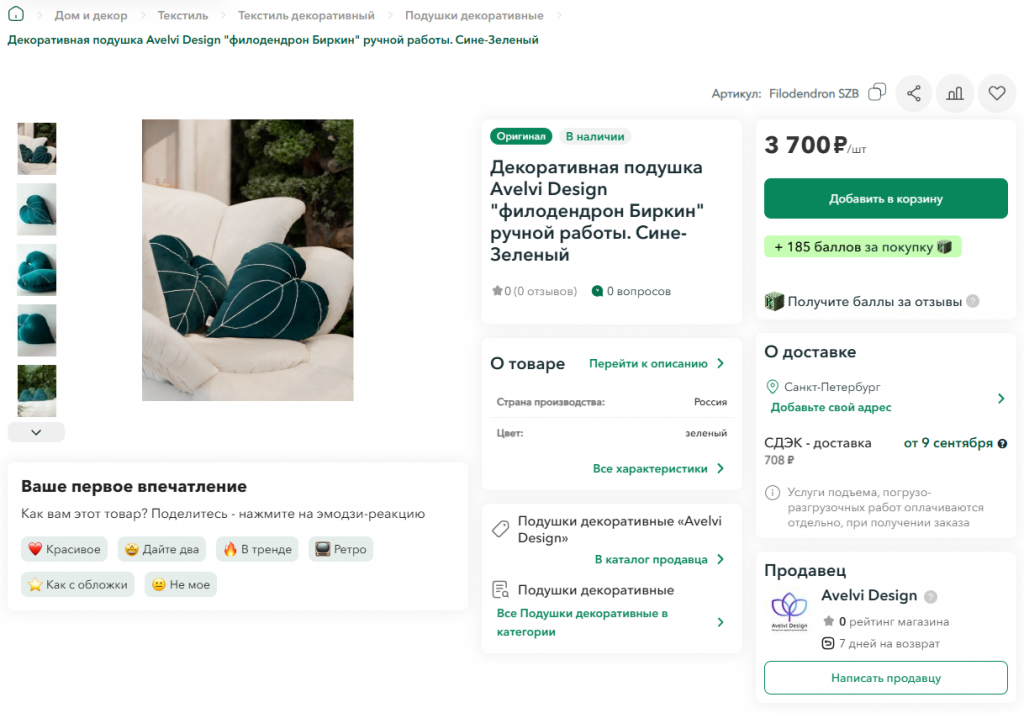
Task: Add product to comparison chart icon
Action: (955, 93)
